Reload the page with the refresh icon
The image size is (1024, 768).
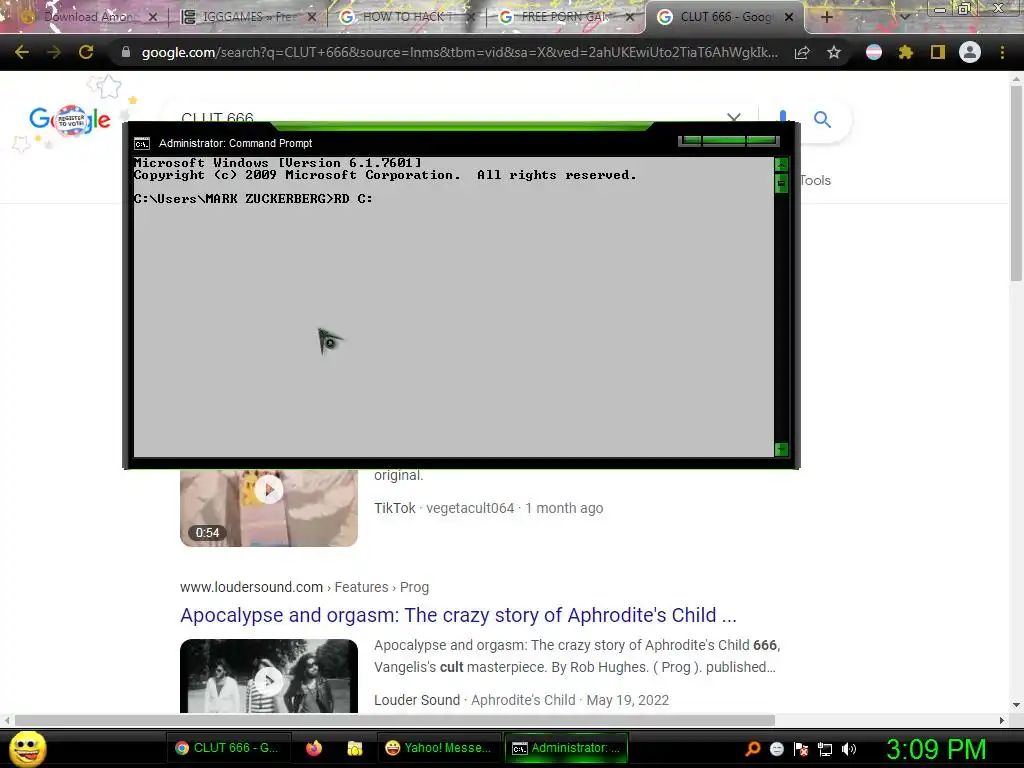(86, 52)
